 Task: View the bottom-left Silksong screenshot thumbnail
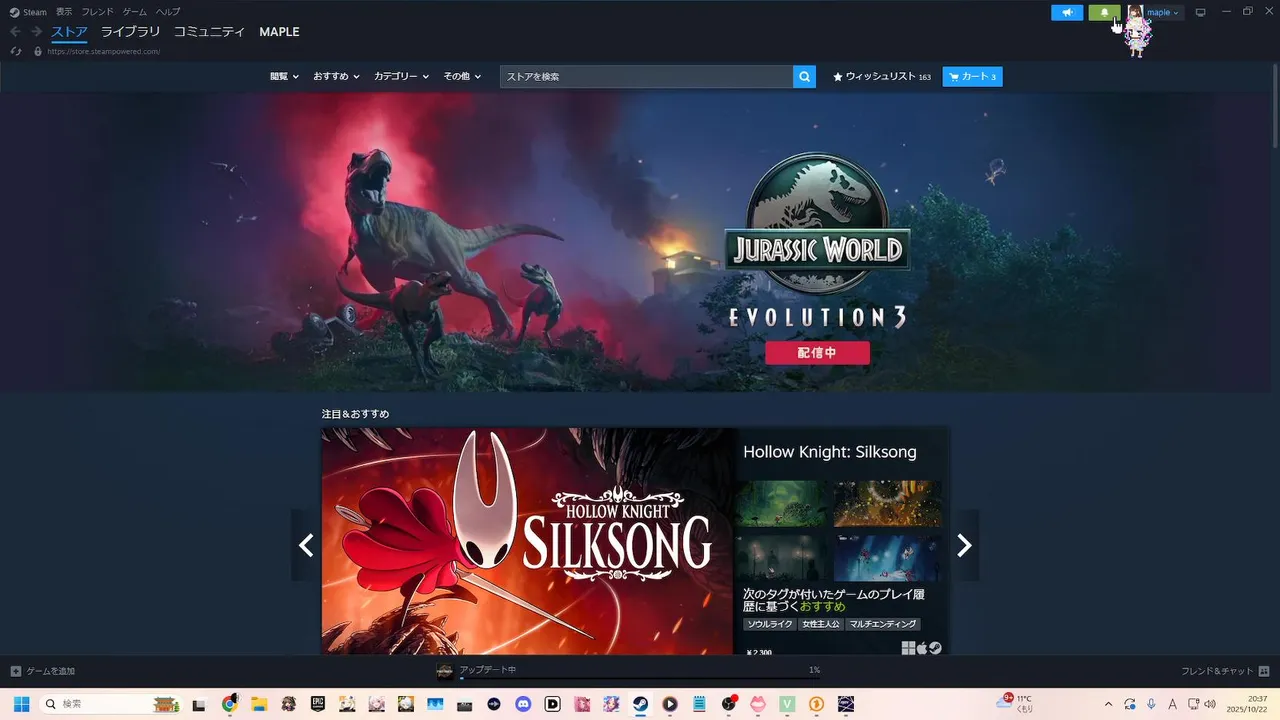click(x=781, y=557)
